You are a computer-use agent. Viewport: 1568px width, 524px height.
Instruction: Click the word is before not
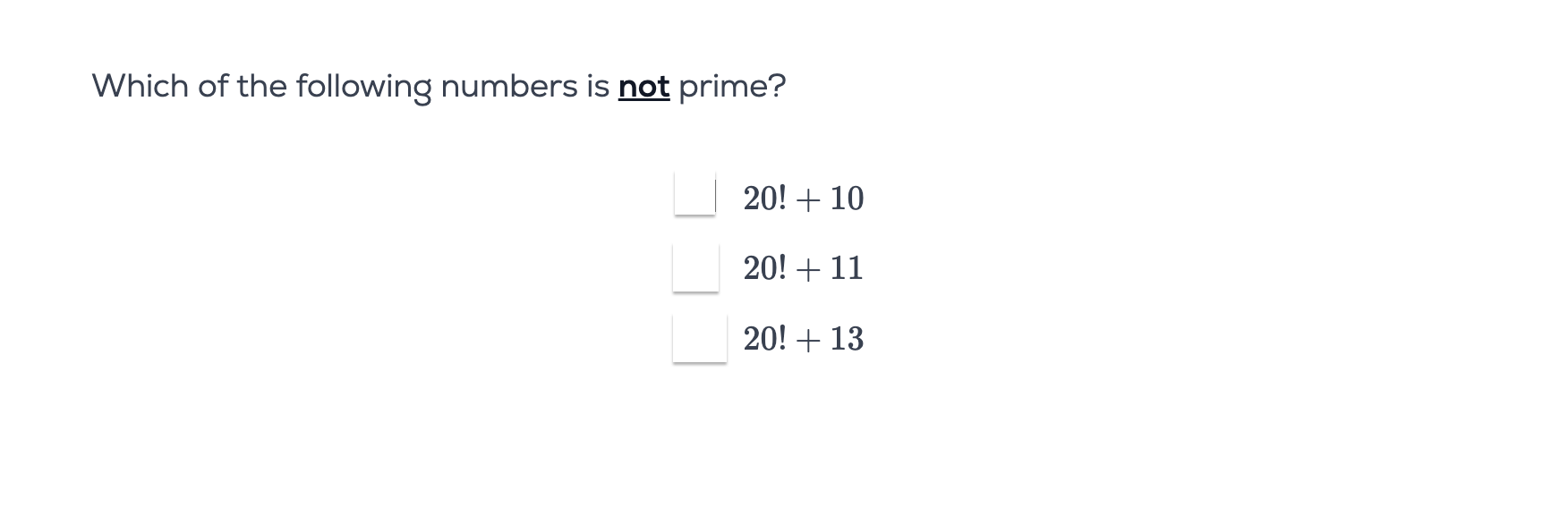click(599, 86)
